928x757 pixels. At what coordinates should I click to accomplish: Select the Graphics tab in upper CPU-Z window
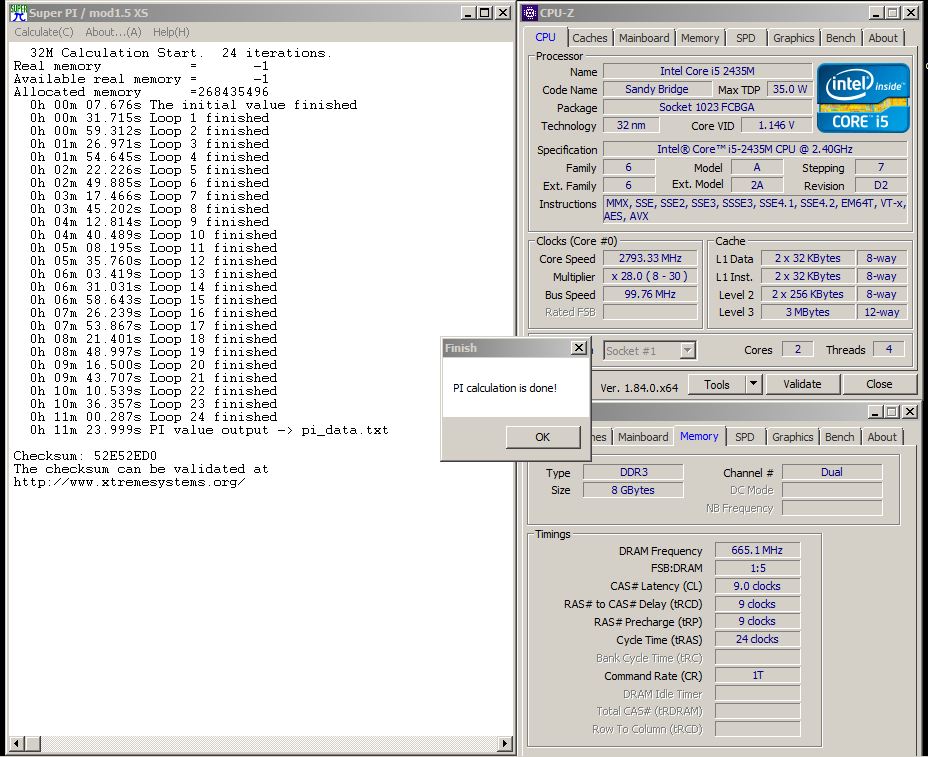[793, 38]
